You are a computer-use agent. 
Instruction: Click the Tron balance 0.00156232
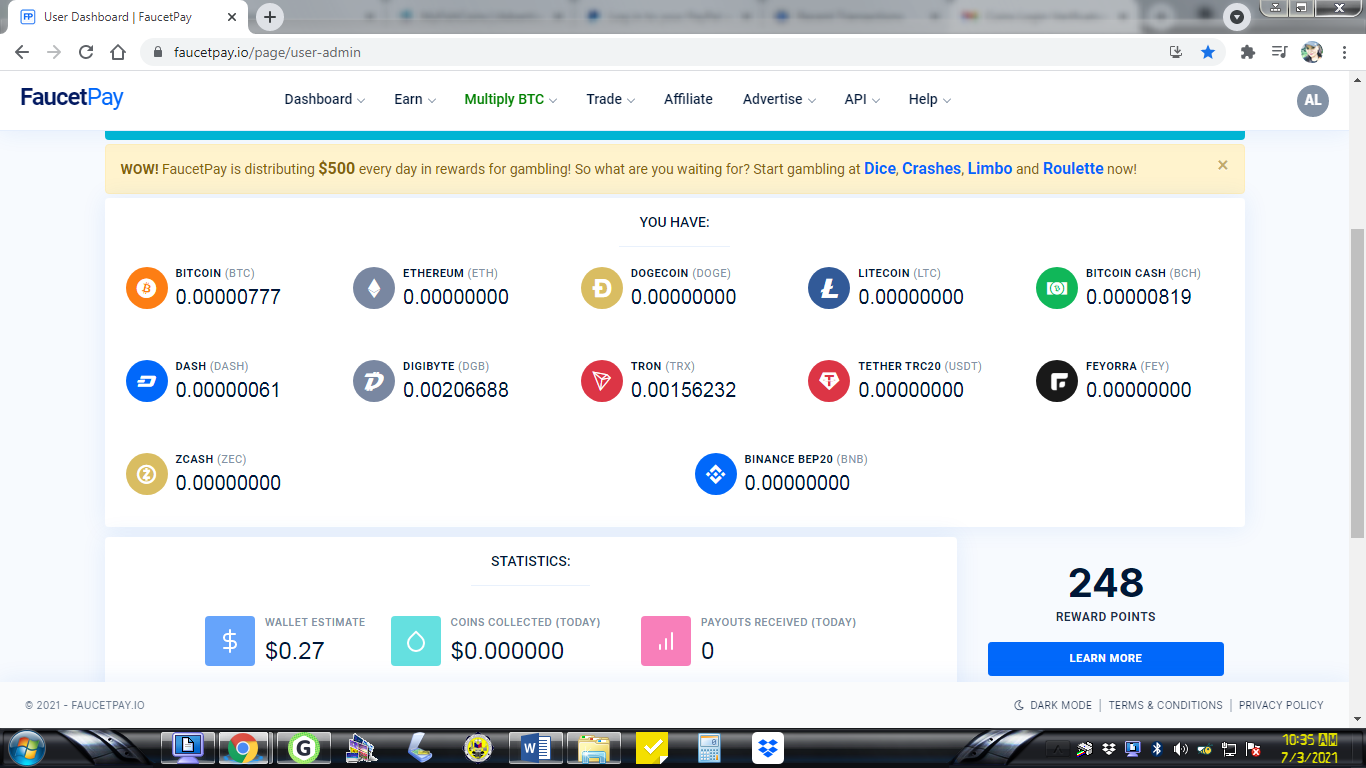point(684,390)
